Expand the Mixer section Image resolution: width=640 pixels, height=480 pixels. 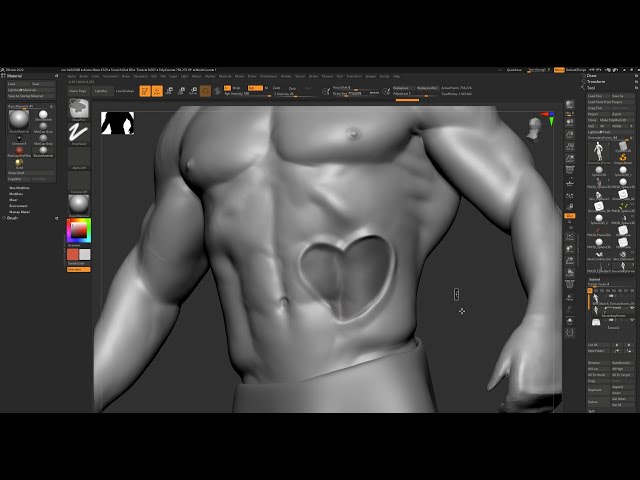(13, 200)
